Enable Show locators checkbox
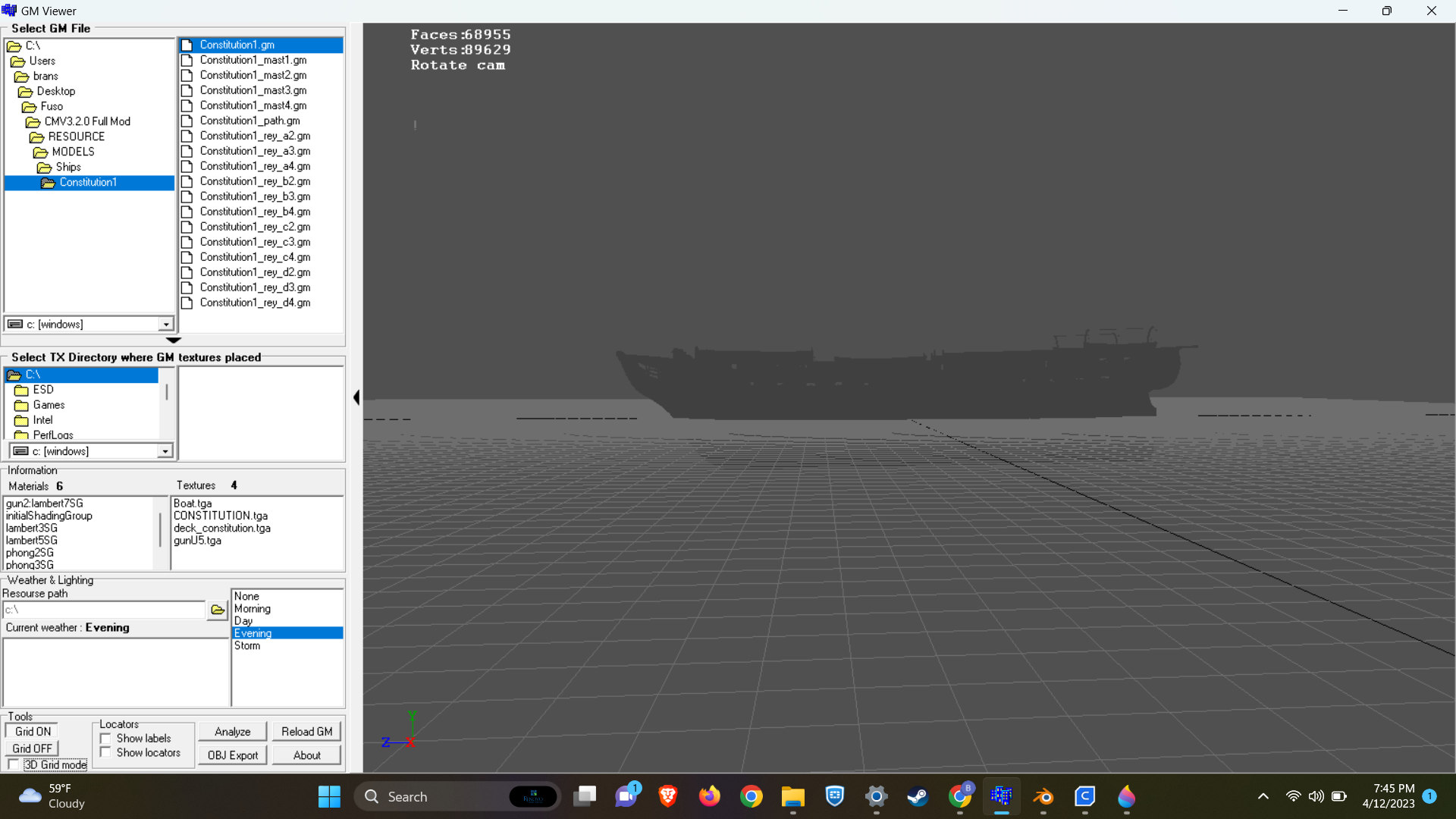This screenshot has width=1456, height=819. point(105,753)
